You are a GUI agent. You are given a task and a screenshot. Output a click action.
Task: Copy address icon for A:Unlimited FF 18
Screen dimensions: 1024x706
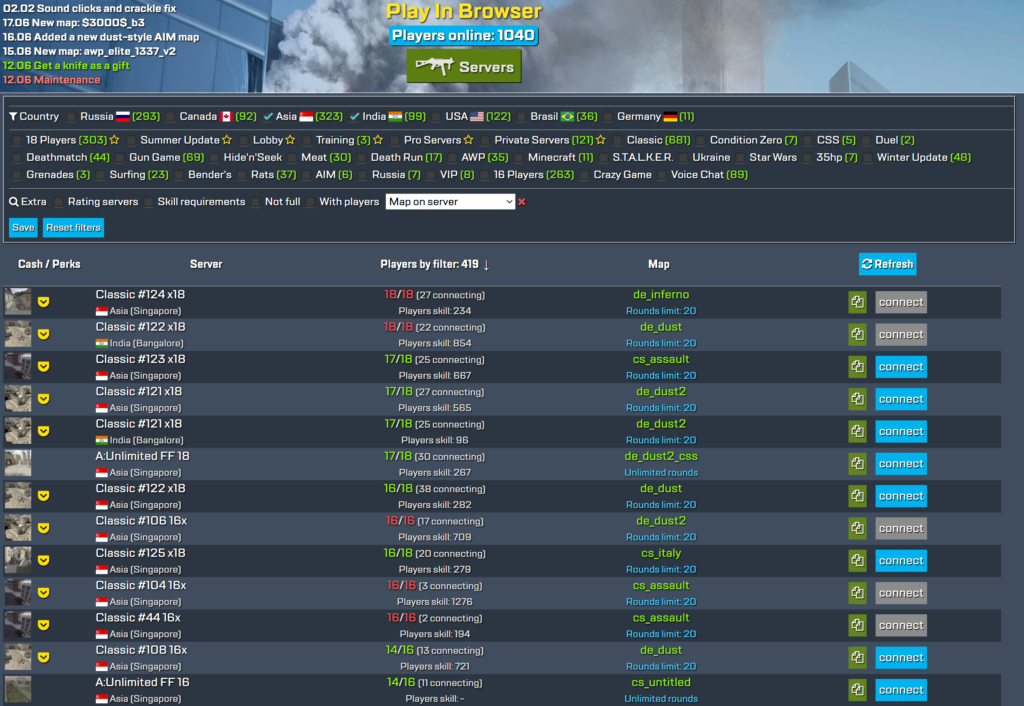pos(857,464)
